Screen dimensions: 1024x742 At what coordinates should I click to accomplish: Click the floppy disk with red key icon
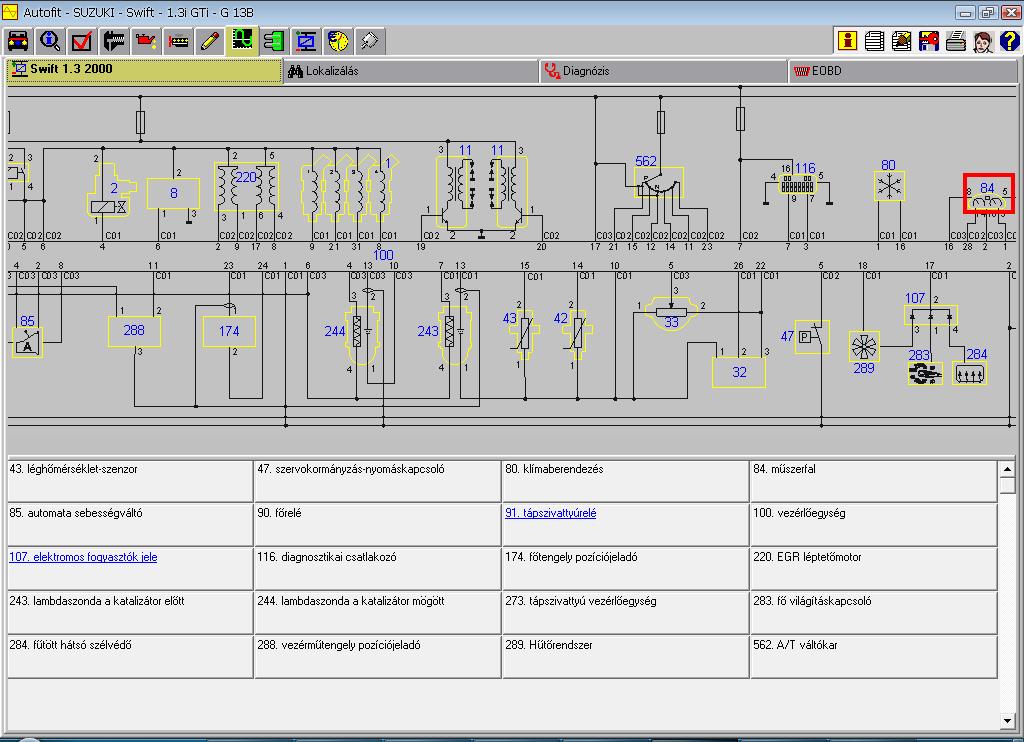pos(928,40)
